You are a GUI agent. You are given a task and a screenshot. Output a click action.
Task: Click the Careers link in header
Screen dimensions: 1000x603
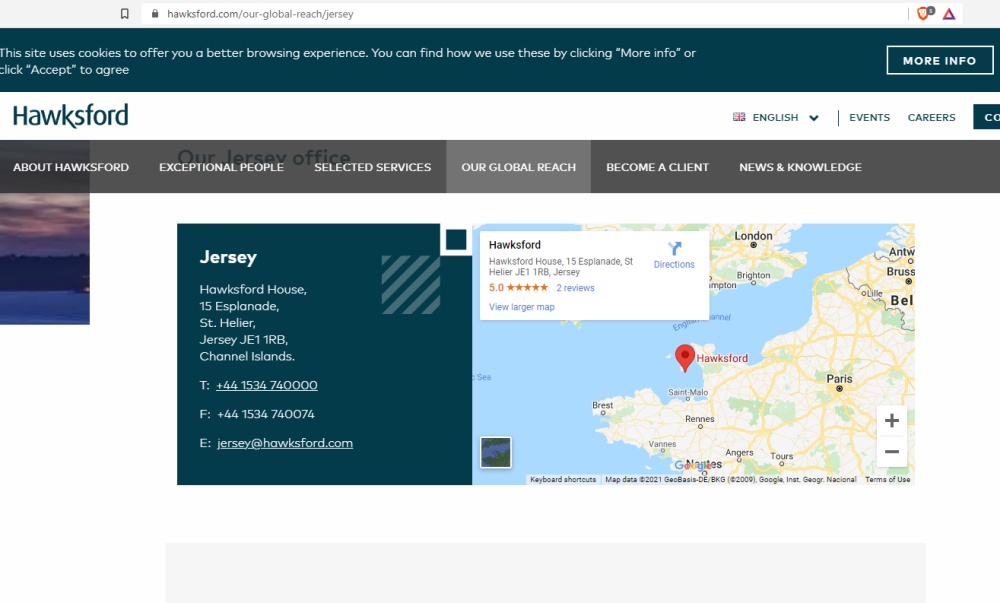931,118
